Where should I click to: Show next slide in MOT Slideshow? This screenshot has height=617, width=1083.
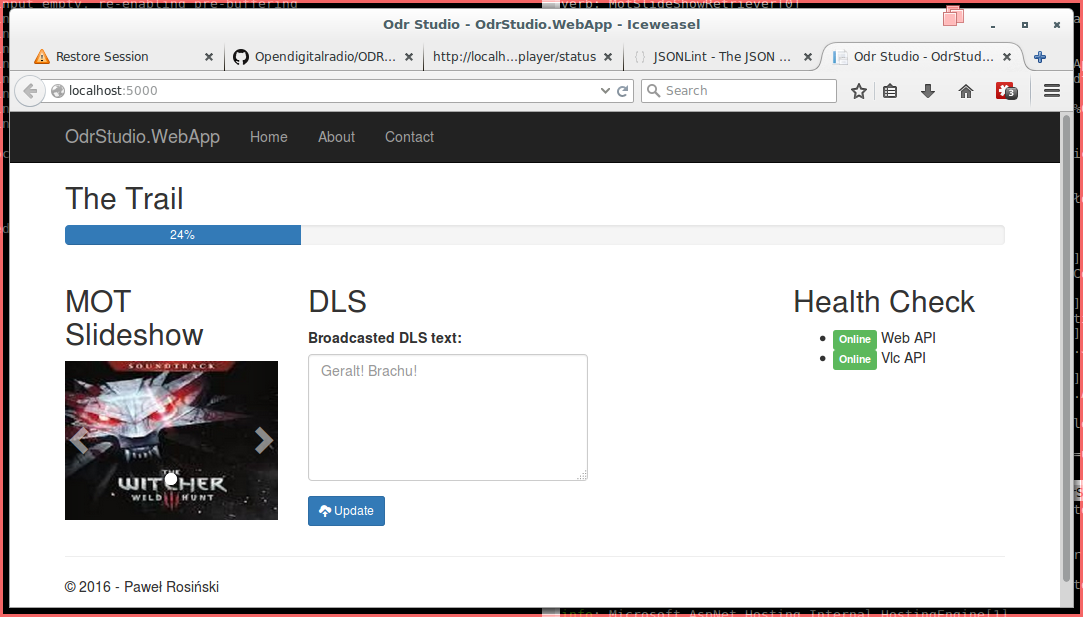(264, 440)
